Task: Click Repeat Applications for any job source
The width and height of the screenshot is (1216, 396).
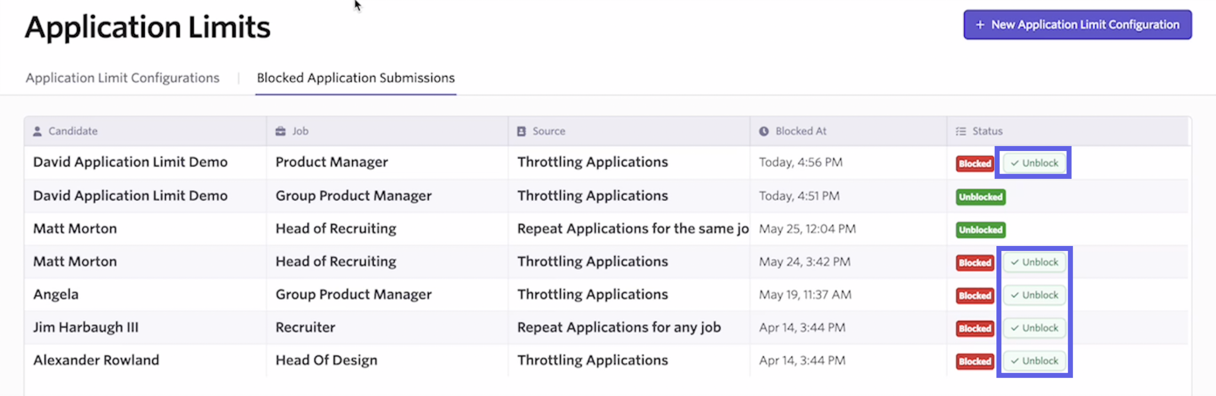Action: (619, 328)
